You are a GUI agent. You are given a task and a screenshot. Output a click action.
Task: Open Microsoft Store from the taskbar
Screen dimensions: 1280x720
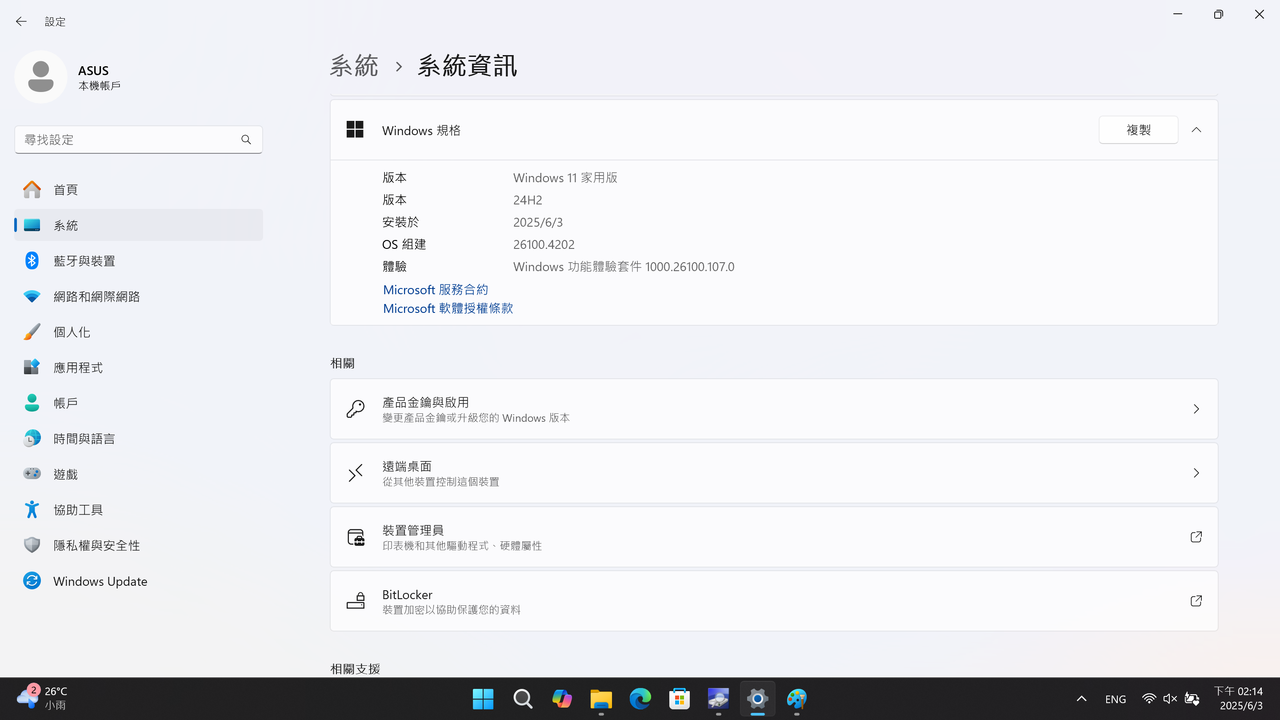679,699
